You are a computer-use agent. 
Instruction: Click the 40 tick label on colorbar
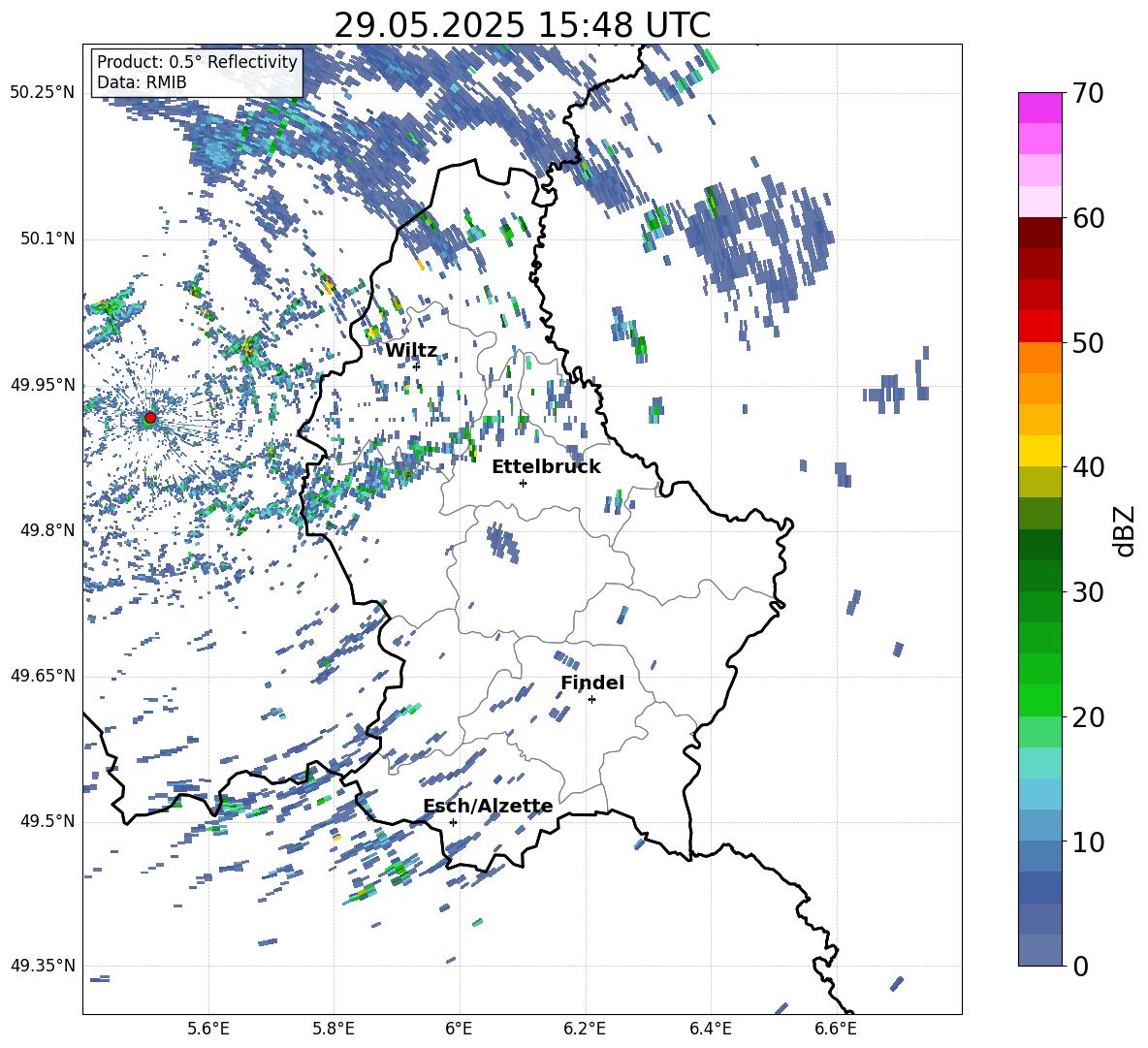1088,467
